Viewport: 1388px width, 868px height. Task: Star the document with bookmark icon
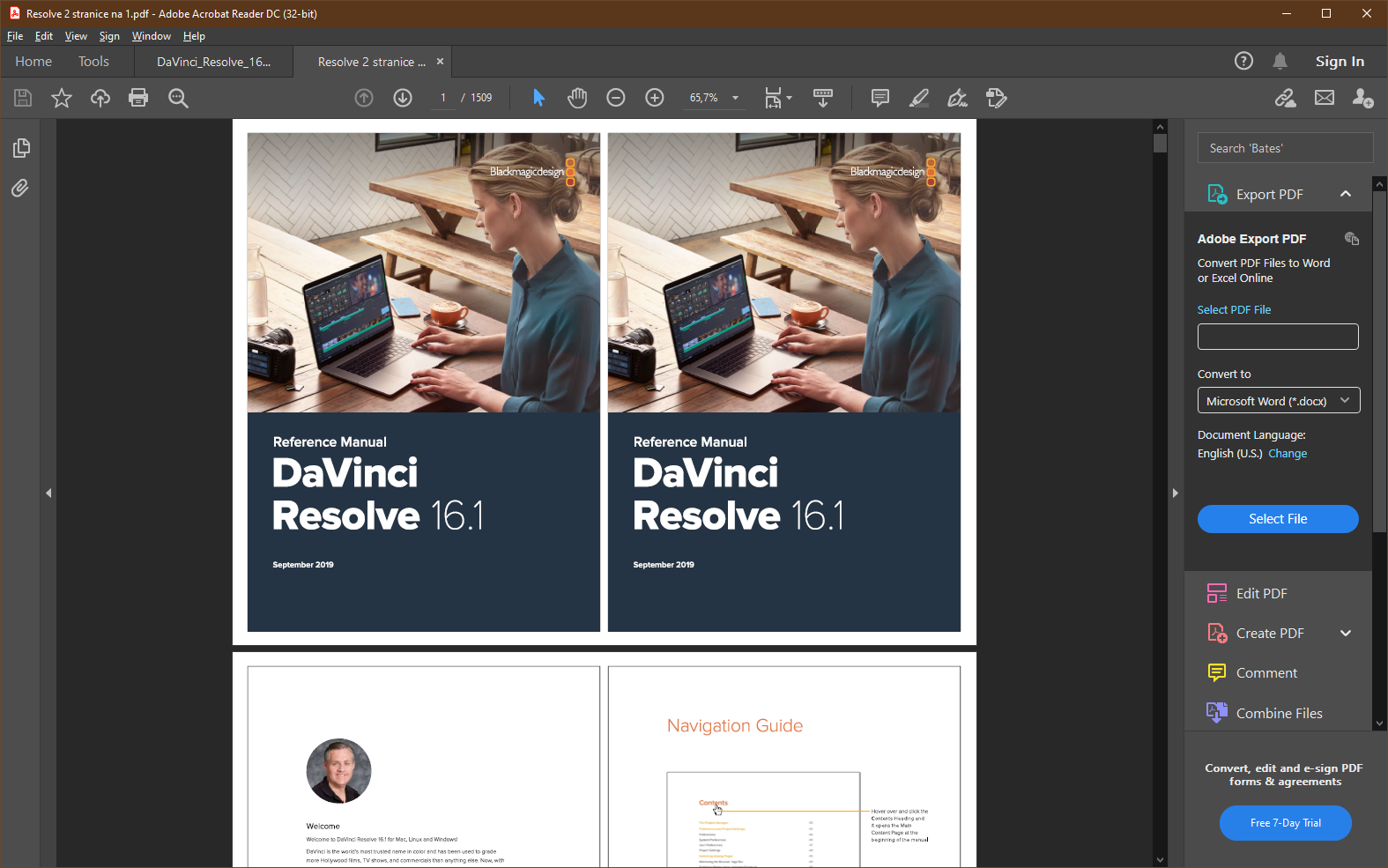coord(61,98)
